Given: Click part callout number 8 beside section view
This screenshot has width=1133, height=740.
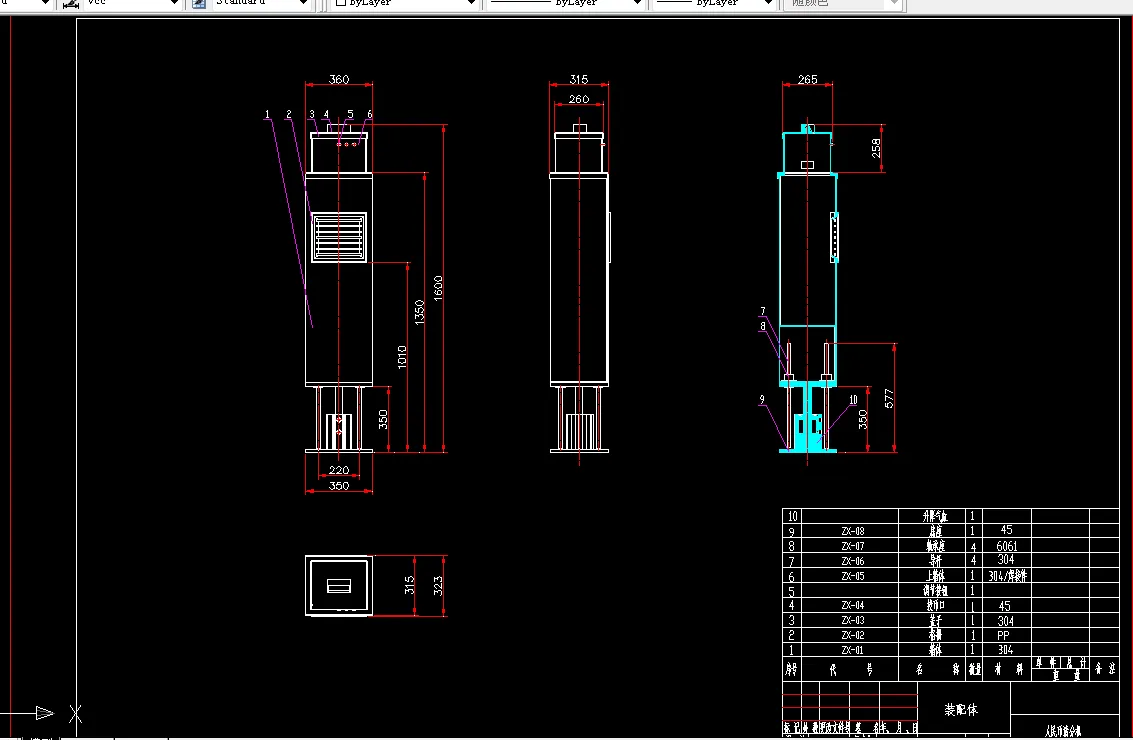Looking at the screenshot, I should click(762, 326).
